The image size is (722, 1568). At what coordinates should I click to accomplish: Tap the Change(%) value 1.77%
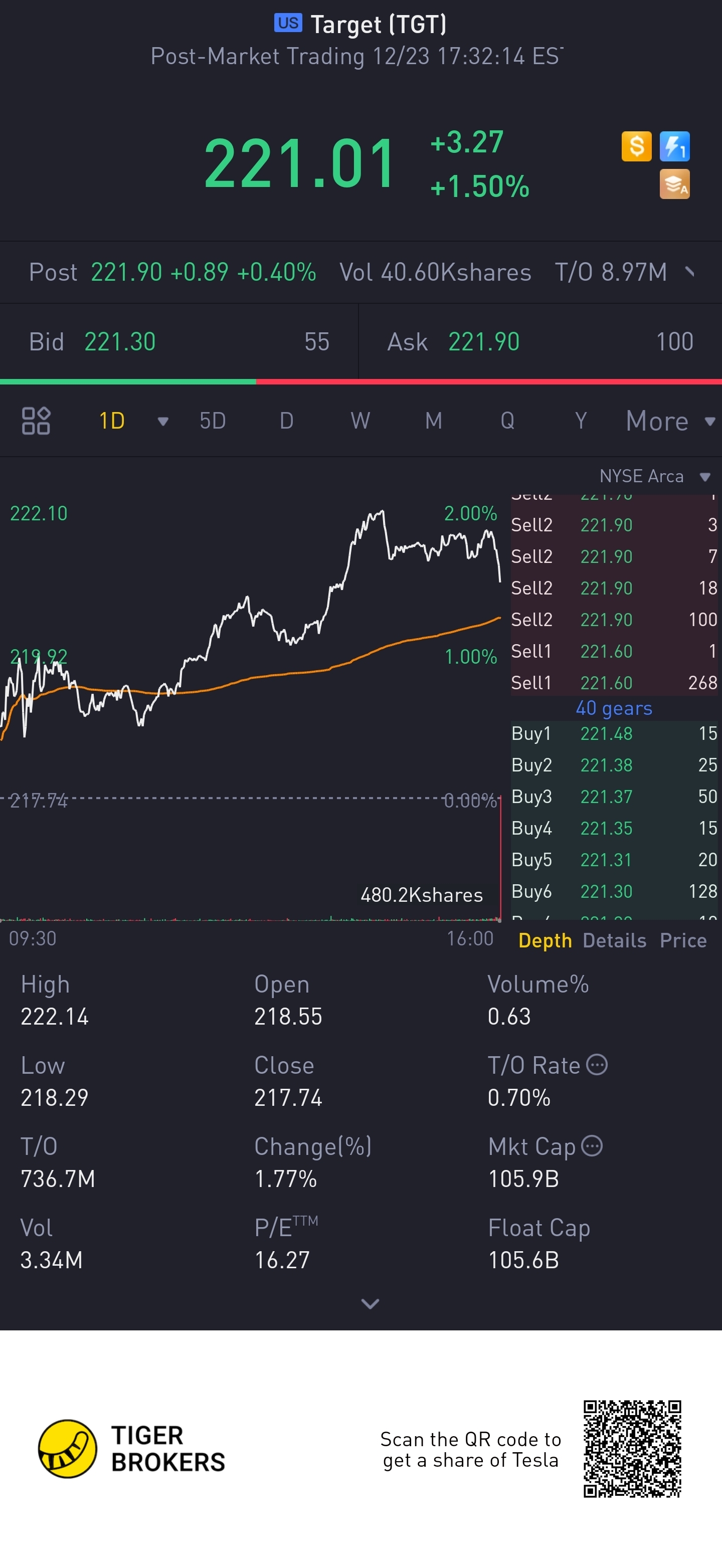285,1179
